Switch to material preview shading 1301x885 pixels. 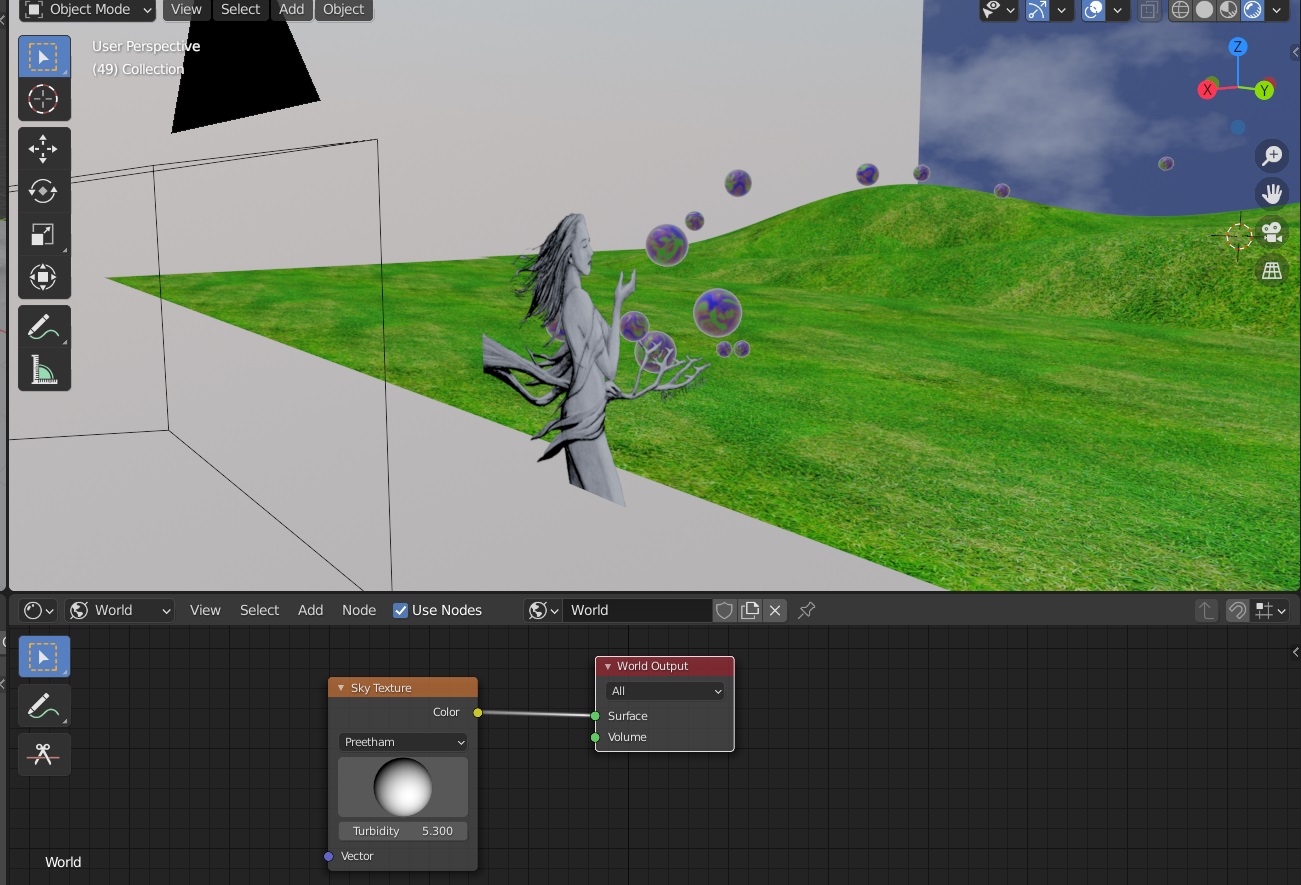(x=1229, y=10)
